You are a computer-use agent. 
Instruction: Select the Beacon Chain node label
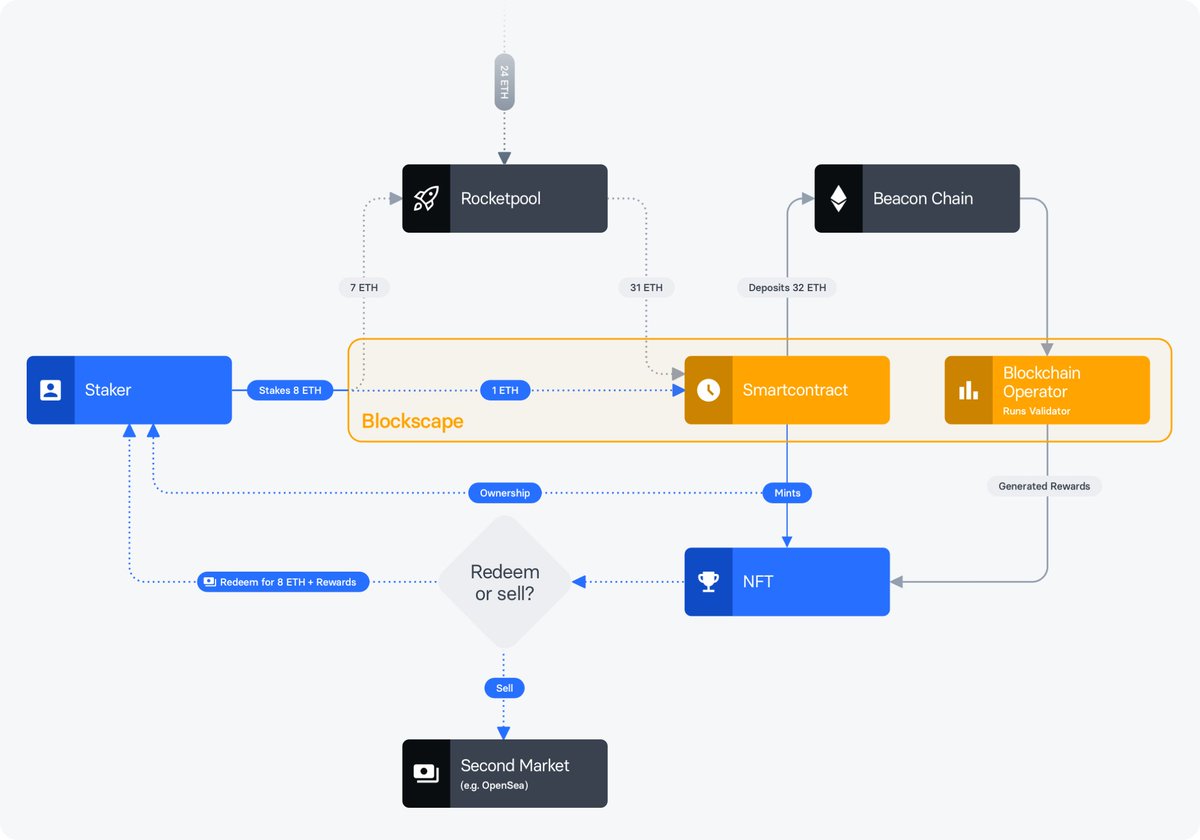(x=923, y=198)
